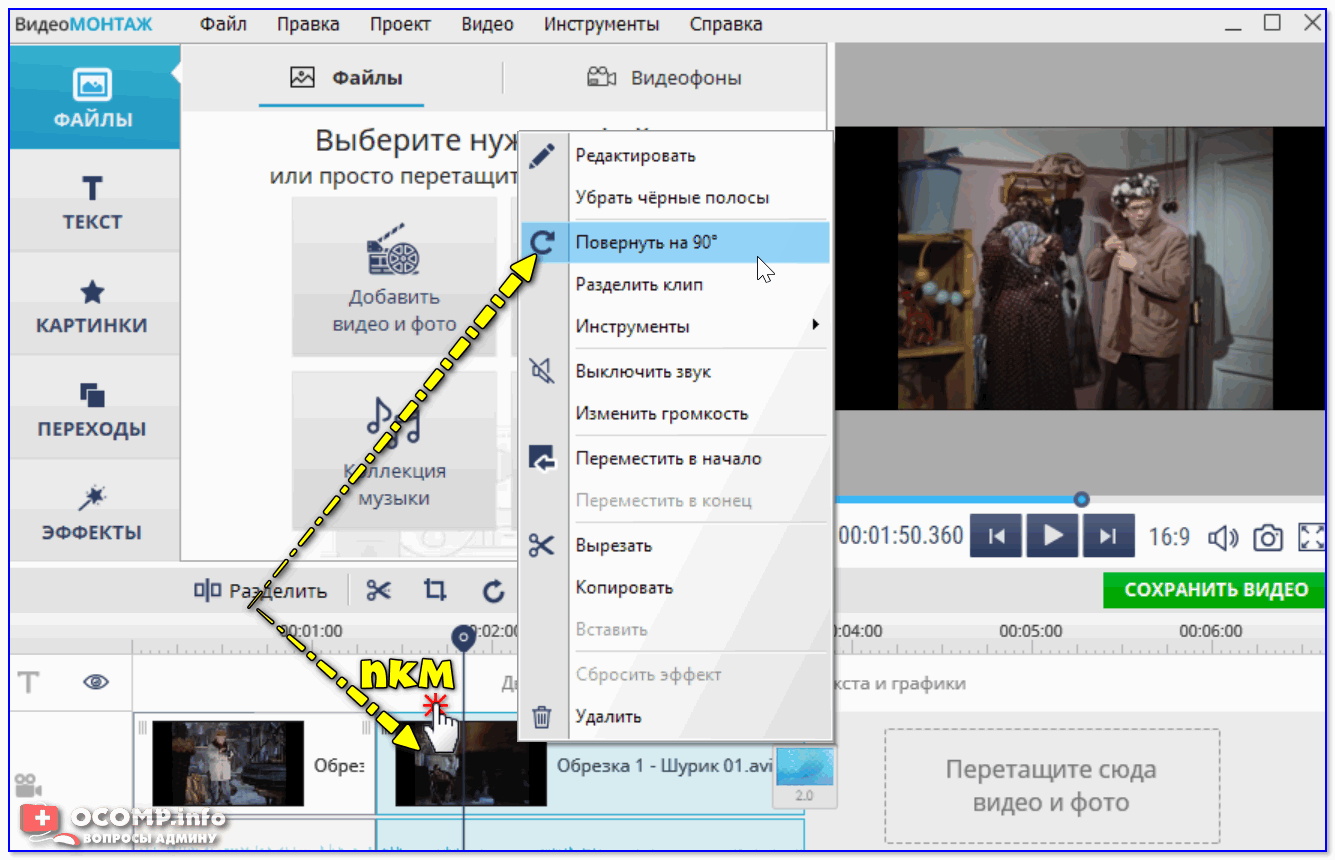Choose Редактировать in the context menu

(635, 156)
